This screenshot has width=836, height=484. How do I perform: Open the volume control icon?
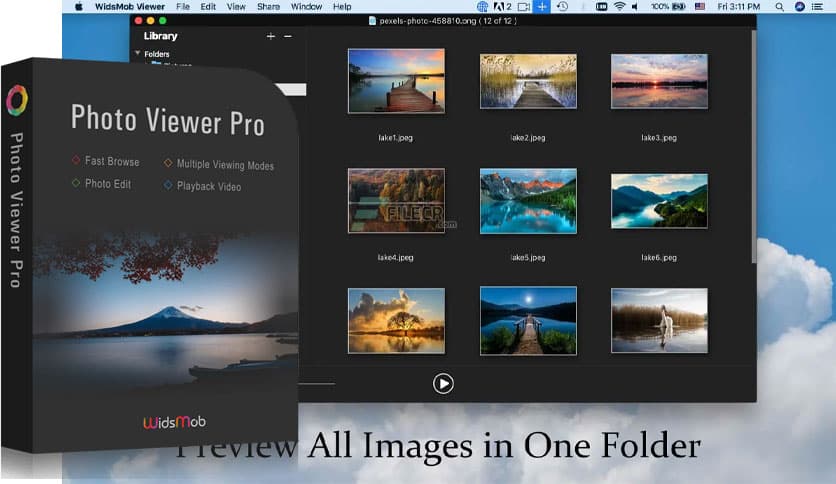click(x=635, y=6)
